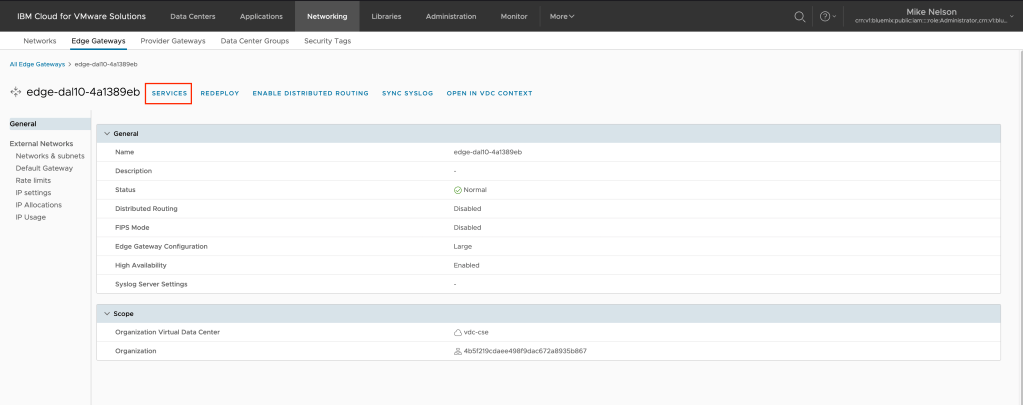This screenshot has height=405, width=1023.
Task: Open Networks & subnets in sidebar
Action: (50, 156)
